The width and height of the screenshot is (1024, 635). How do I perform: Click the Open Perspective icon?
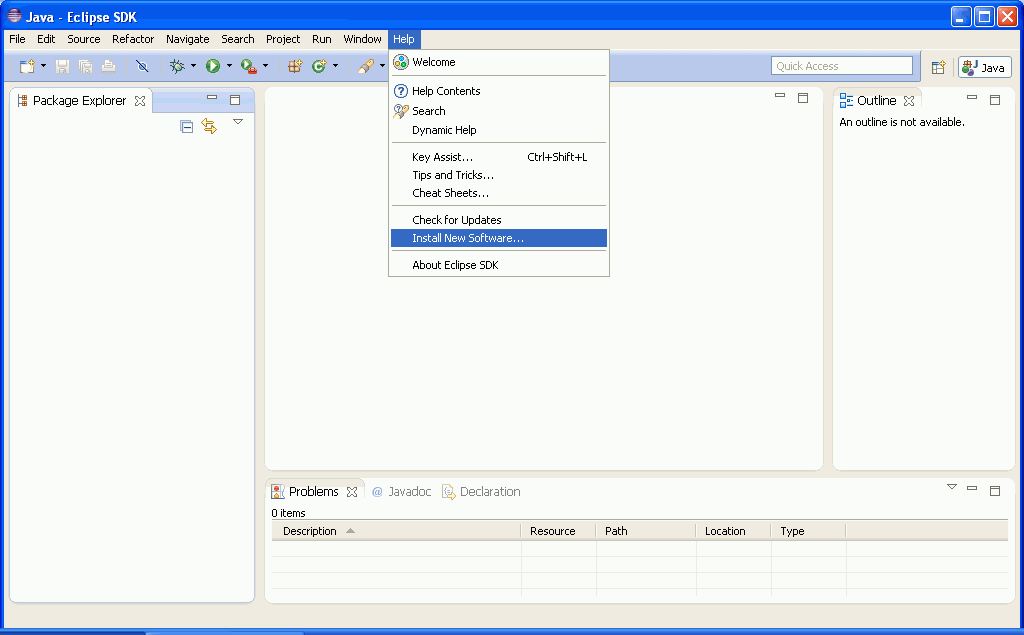938,67
